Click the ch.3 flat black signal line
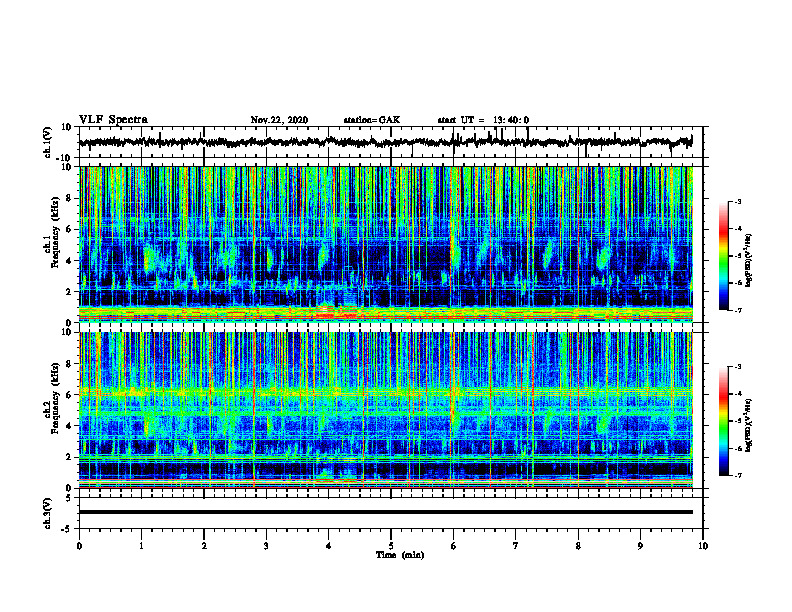This screenshot has height=612, width=792. (385, 512)
